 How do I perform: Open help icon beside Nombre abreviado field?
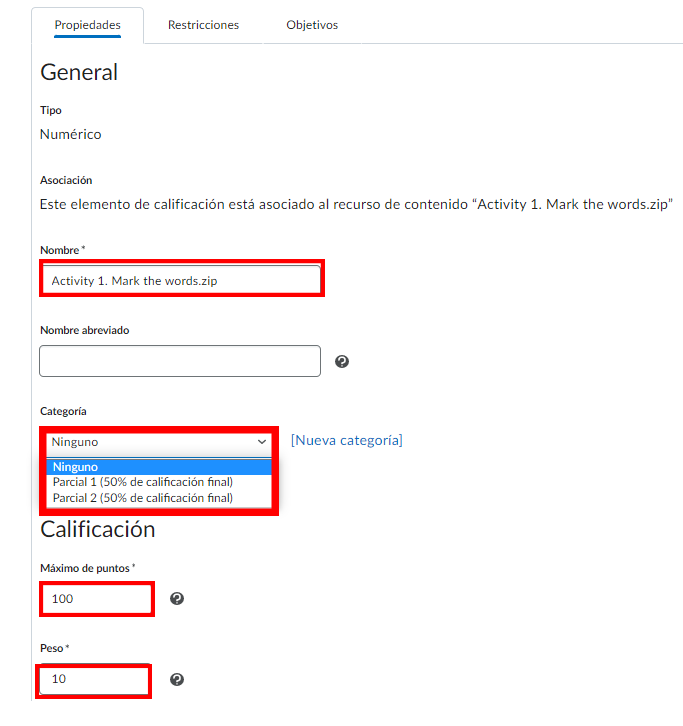point(342,362)
